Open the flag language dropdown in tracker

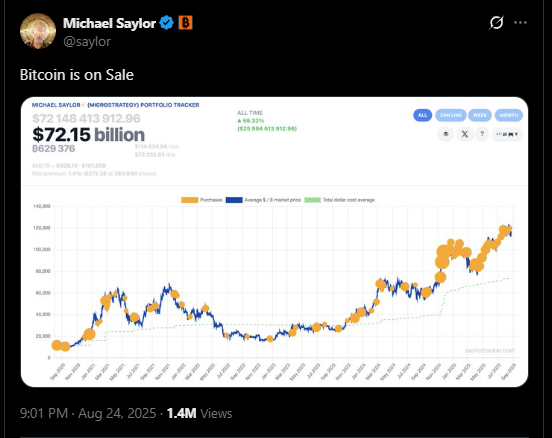pos(507,134)
